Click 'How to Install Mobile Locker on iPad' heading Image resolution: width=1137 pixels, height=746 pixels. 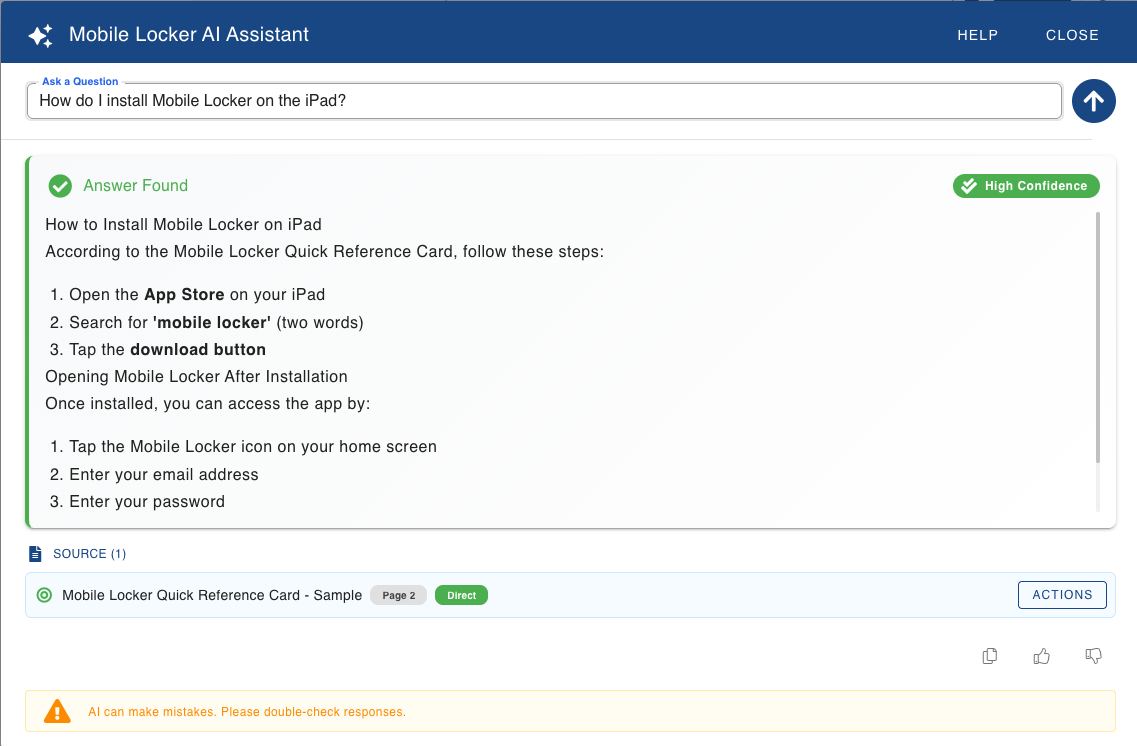point(183,225)
